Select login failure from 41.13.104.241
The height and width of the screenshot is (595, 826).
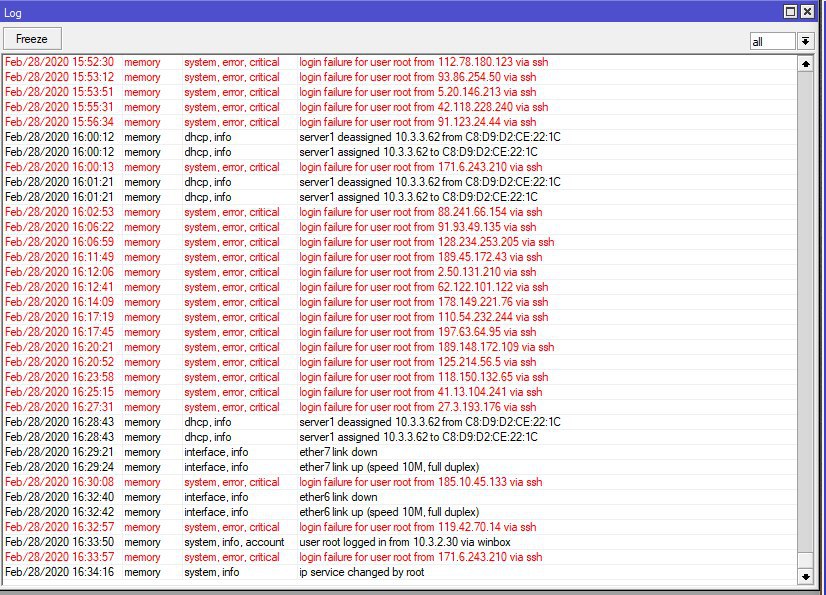tap(400, 393)
